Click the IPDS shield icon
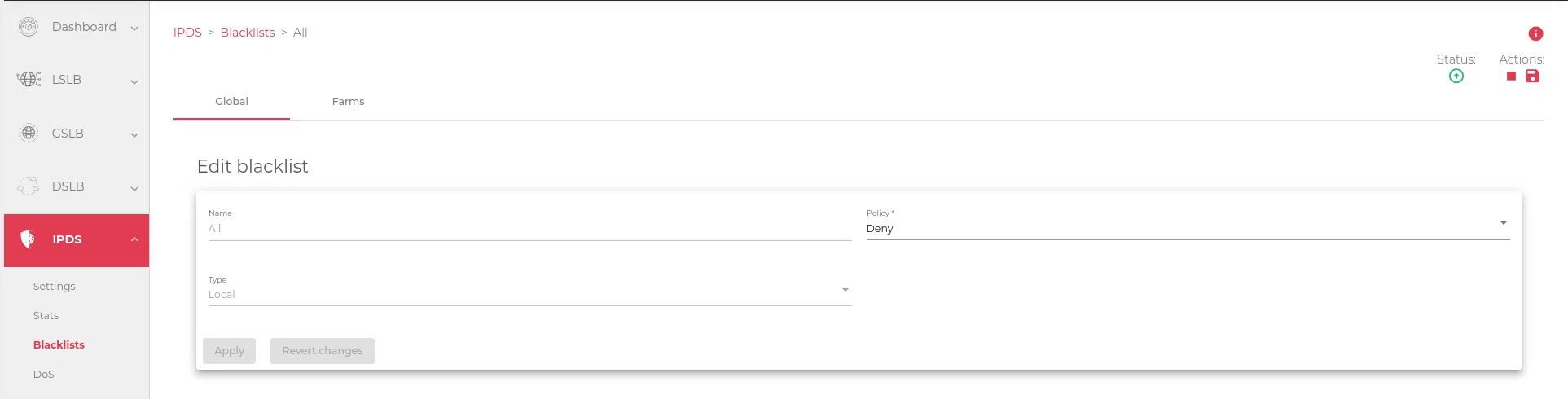This screenshot has width=1568, height=399. [x=28, y=239]
